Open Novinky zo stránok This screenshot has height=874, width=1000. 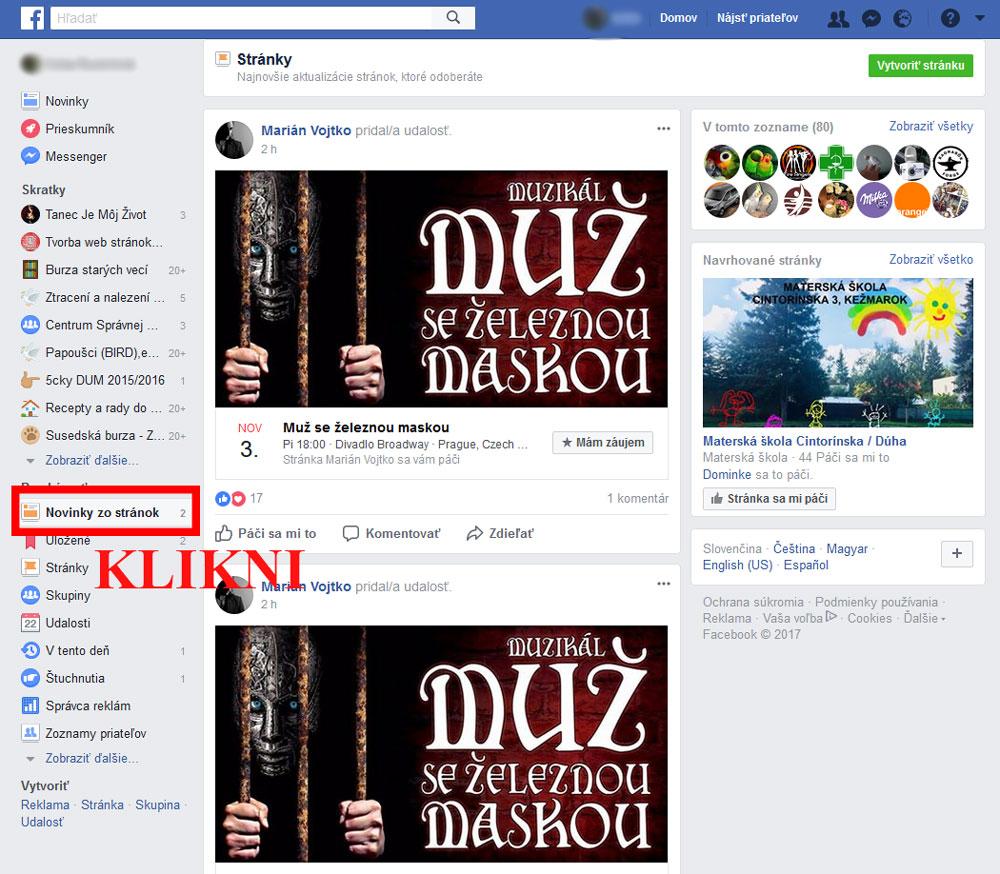[x=104, y=512]
